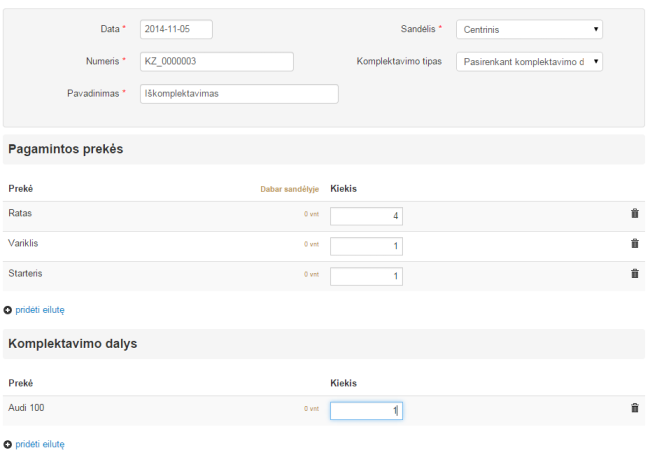Remove the Variklis row using trash icon
Viewport: 650px width, 455px height.
click(634, 243)
